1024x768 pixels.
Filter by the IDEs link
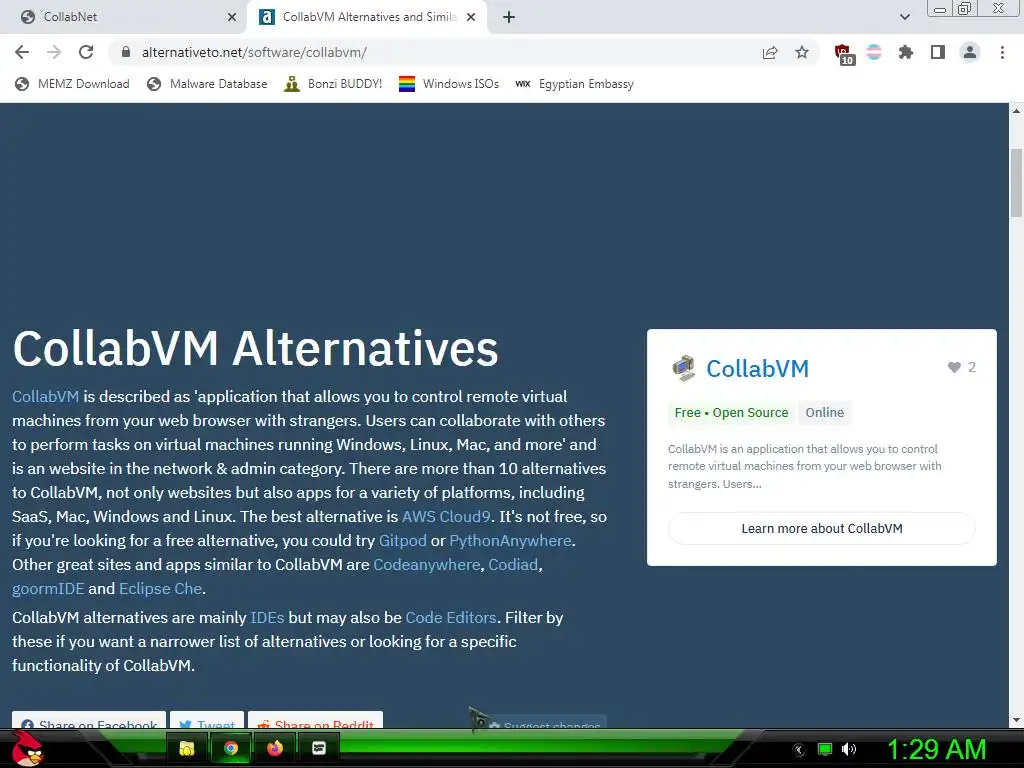[x=267, y=617]
